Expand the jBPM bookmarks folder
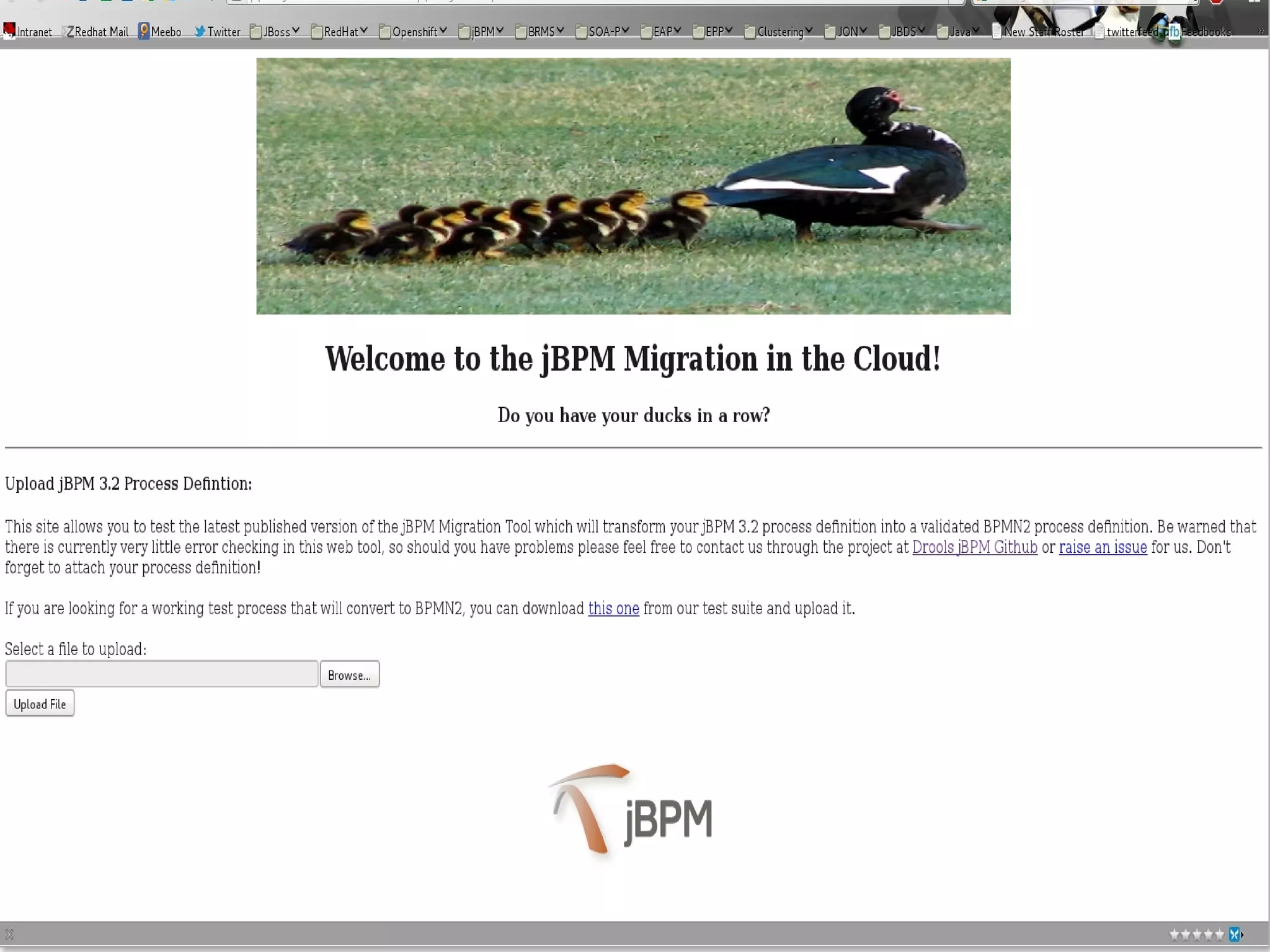Image resolution: width=1270 pixels, height=952 pixels. [482, 32]
